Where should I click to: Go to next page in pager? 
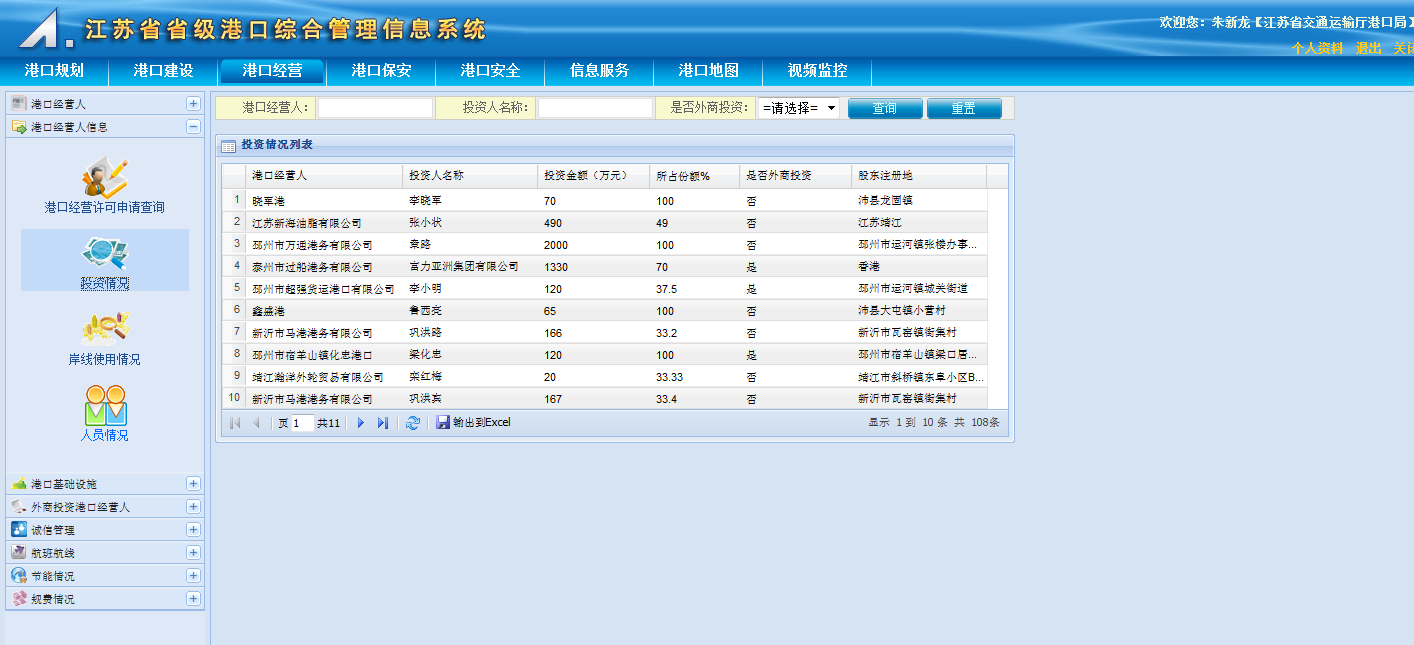click(361, 423)
